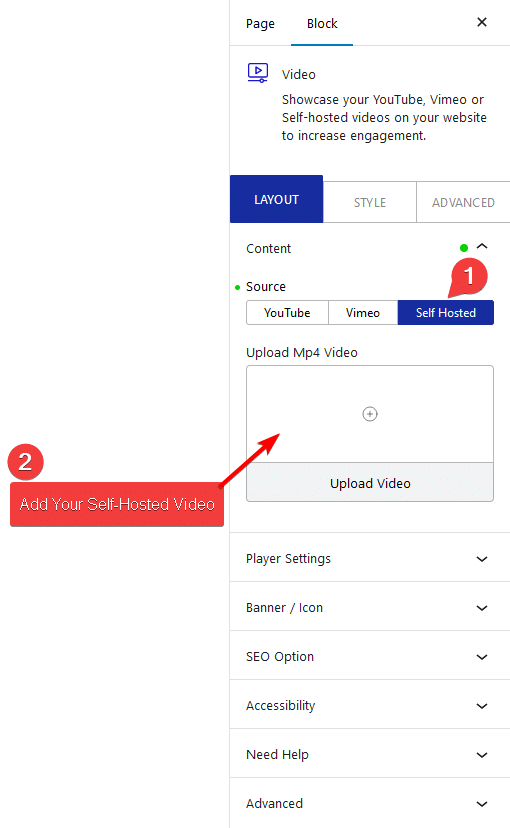
Task: Open the STYLE tab
Action: click(x=370, y=202)
